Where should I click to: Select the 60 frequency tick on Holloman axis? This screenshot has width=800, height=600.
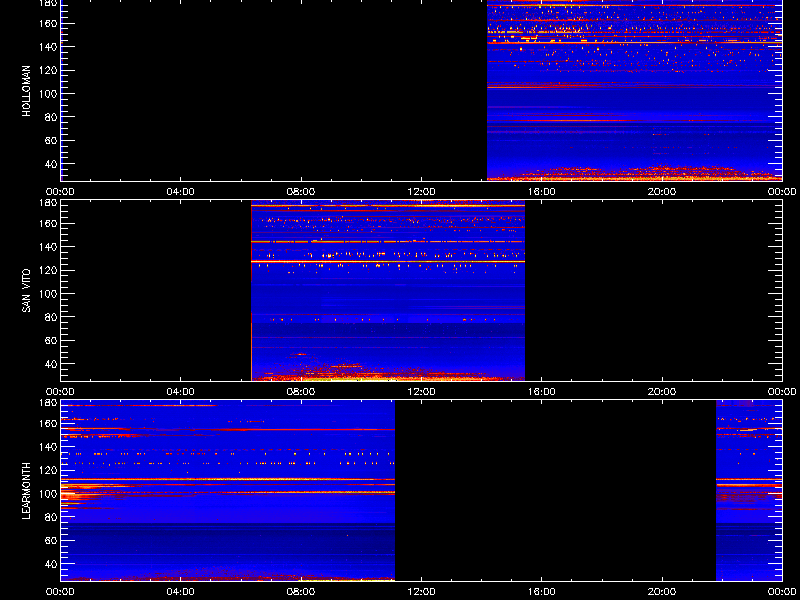click(x=52, y=140)
